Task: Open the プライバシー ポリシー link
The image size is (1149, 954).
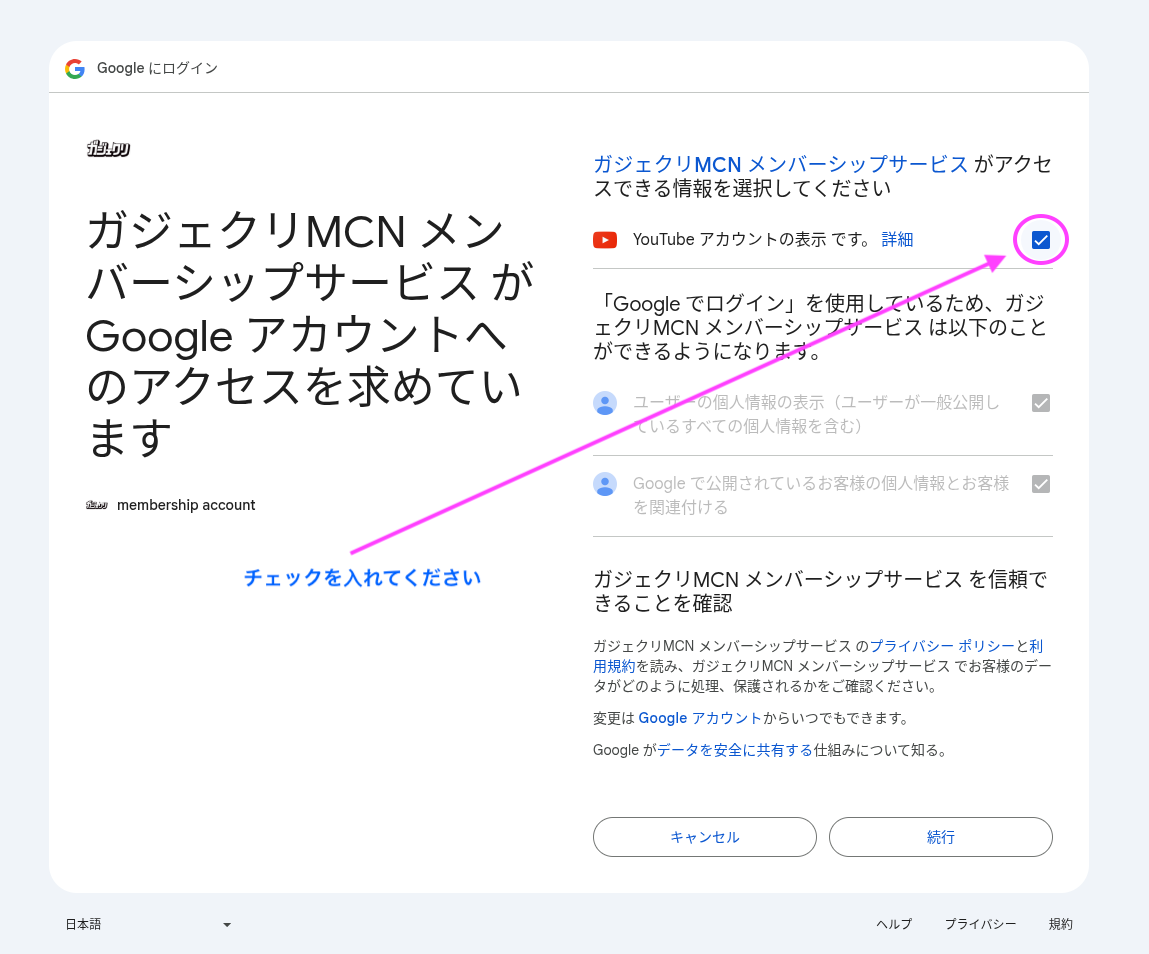Action: click(x=942, y=646)
